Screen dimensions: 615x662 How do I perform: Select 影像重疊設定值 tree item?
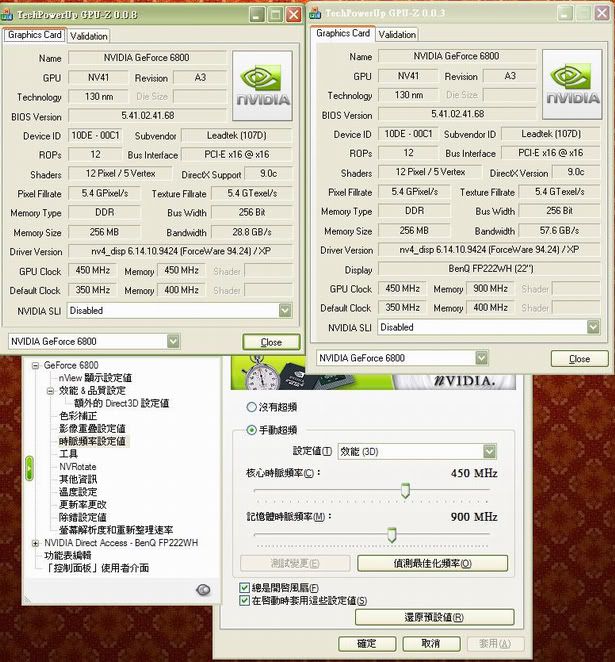tap(92, 429)
